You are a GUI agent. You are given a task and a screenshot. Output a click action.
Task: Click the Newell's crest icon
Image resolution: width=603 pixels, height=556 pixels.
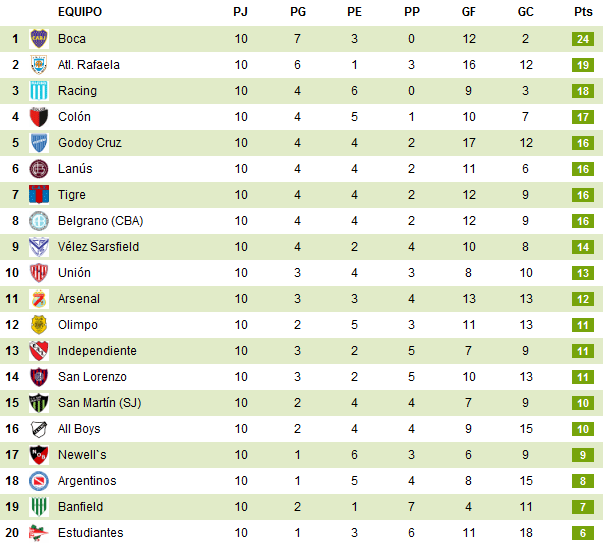(x=39, y=455)
